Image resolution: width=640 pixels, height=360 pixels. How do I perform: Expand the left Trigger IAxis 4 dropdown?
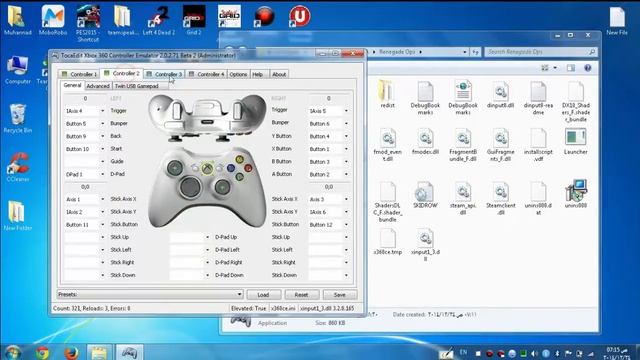pos(102,111)
